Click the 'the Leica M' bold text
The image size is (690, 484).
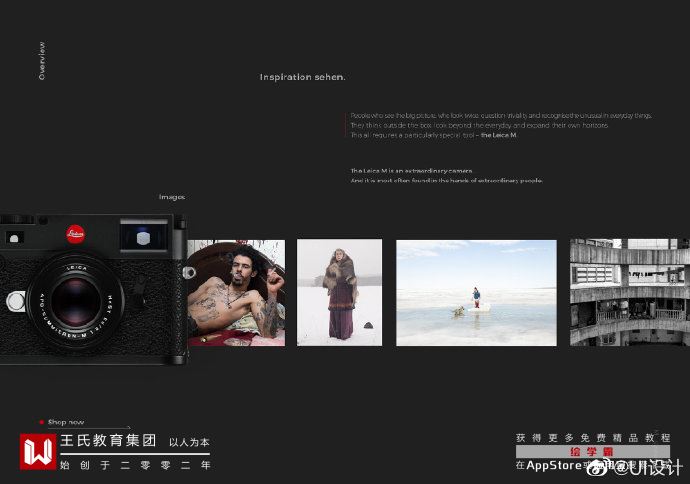(x=499, y=135)
